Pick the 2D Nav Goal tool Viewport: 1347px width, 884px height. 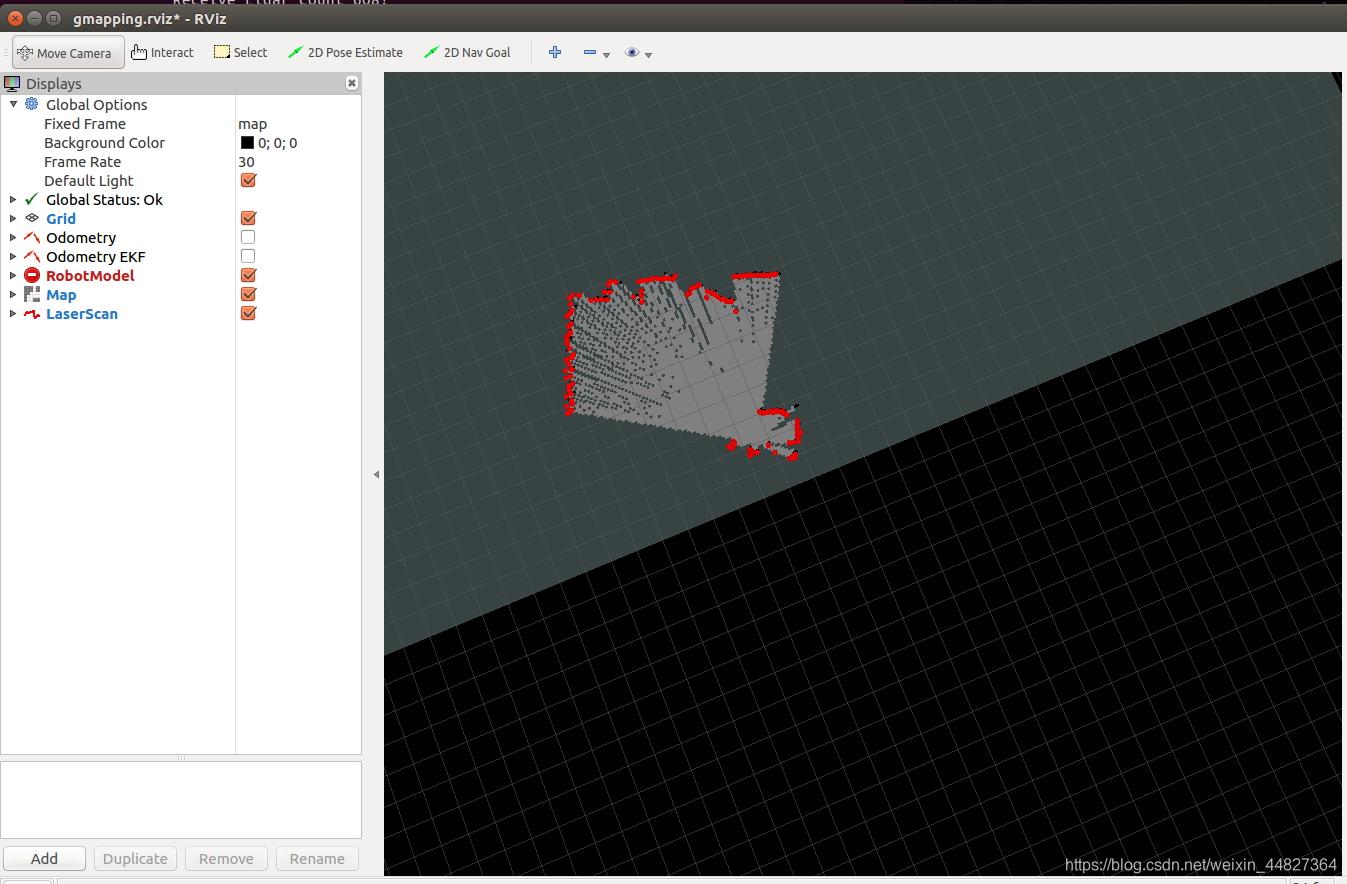click(467, 53)
